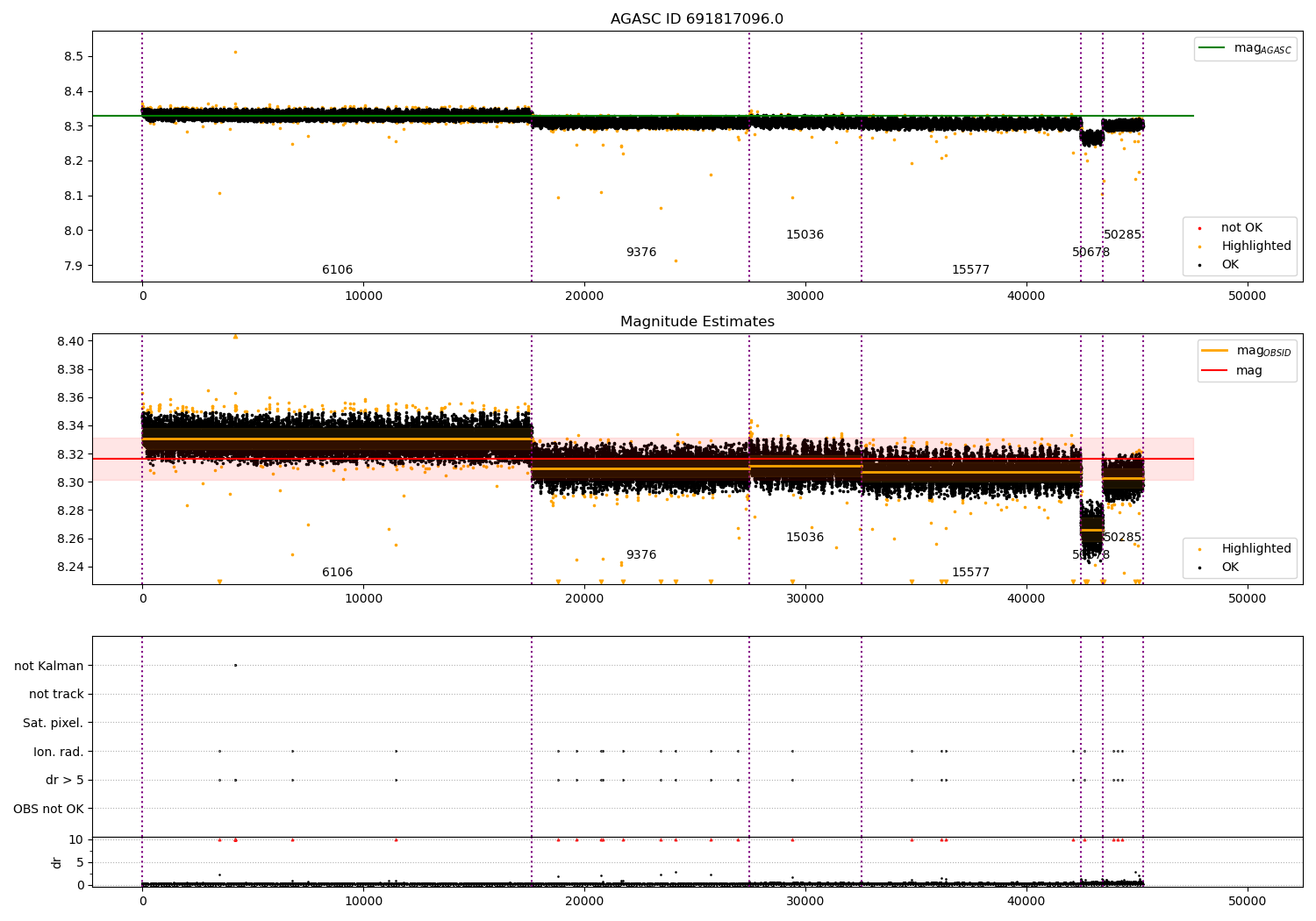Click the "Magnitude Estimates" plot title
The image size is (1316, 921).
(697, 322)
